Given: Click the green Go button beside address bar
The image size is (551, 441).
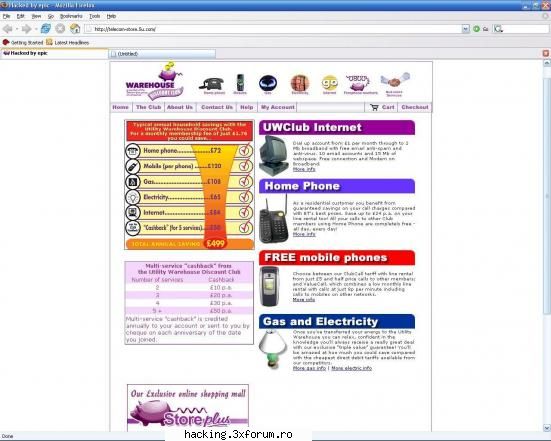Looking at the screenshot, I should (477, 29).
